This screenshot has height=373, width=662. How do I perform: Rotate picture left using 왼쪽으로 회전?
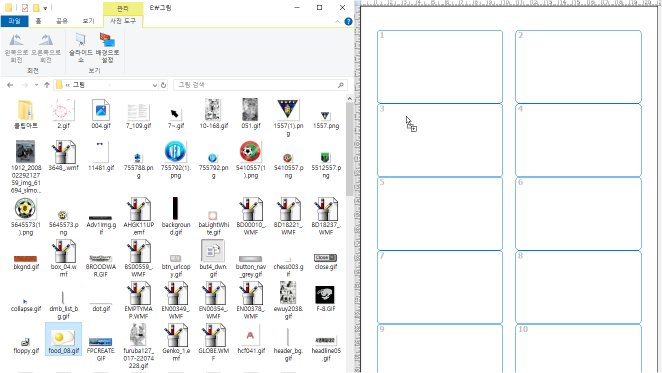16,48
